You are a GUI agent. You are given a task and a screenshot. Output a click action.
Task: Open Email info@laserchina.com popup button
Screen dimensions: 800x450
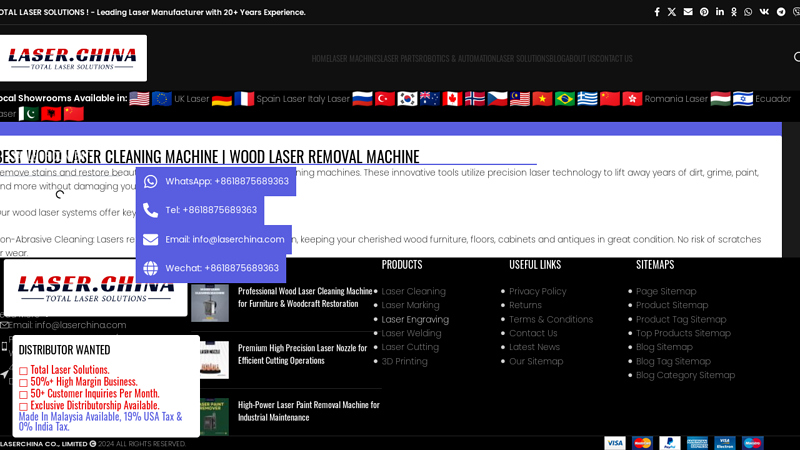pyautogui.click(x=214, y=239)
